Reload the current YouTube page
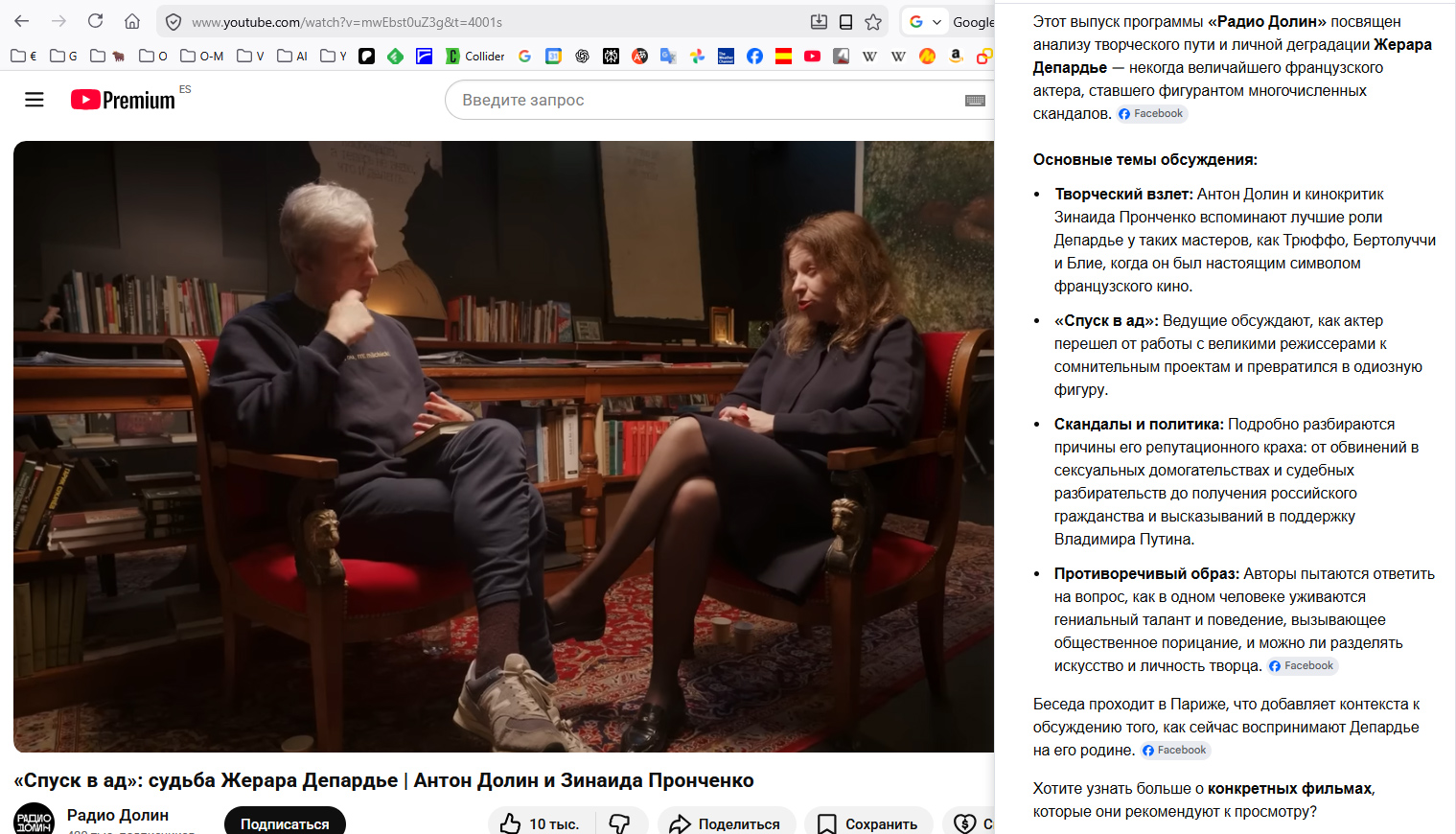1456x834 pixels. [95, 21]
